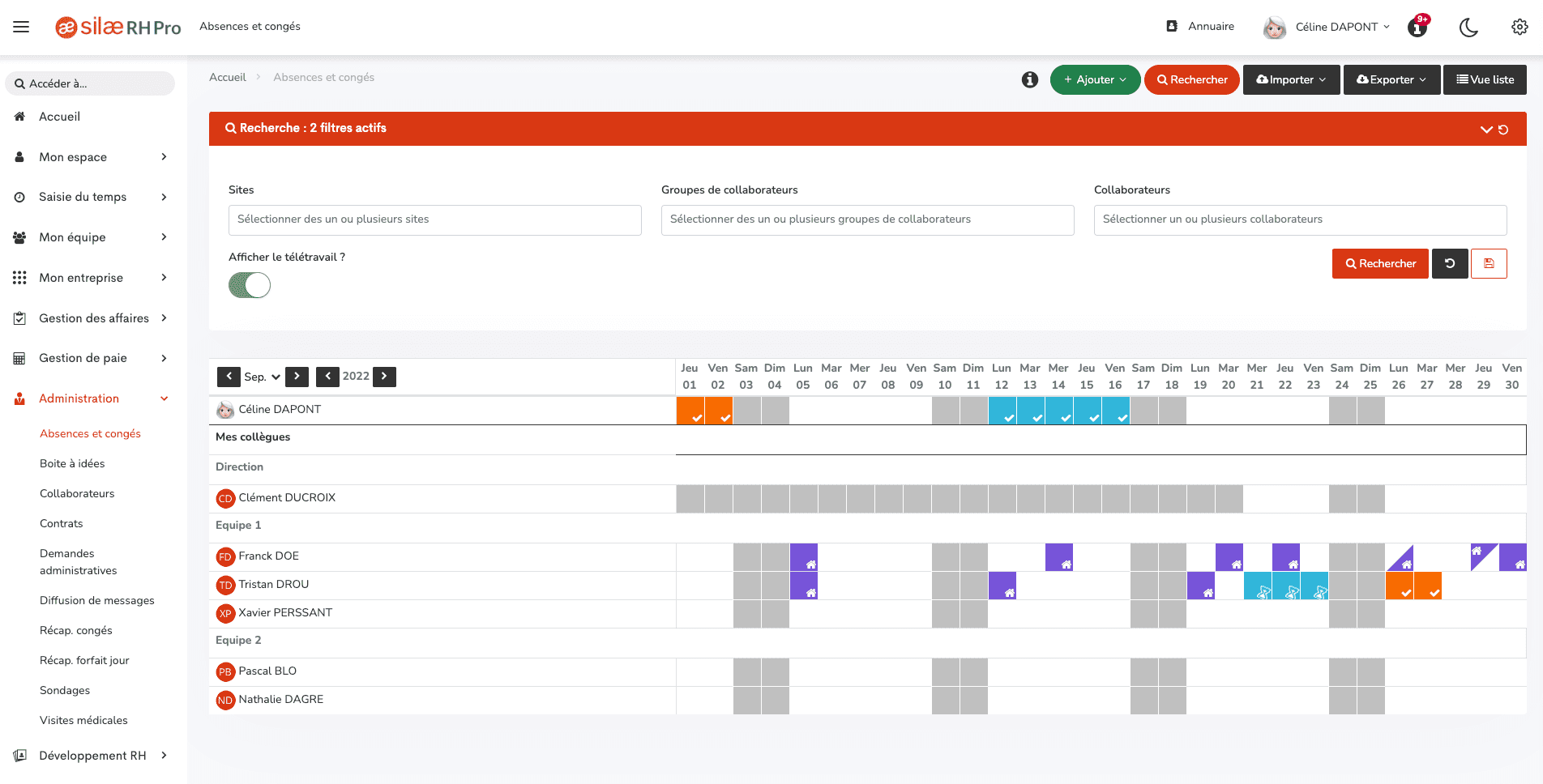
Task: Click the Collaborateurs selection field
Action: [x=1300, y=219]
